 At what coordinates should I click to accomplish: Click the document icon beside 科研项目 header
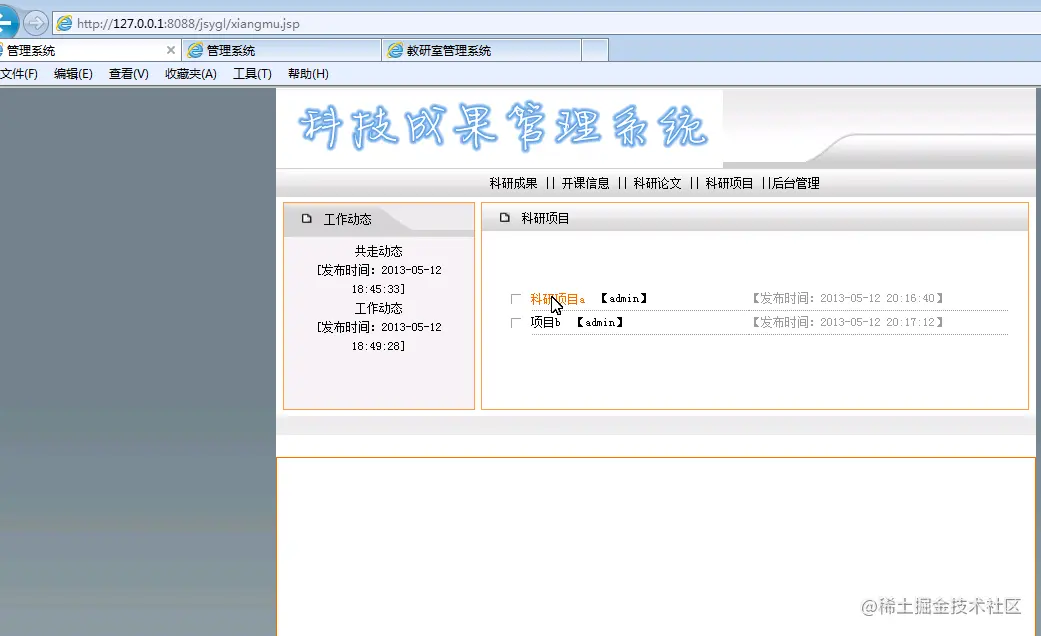pyautogui.click(x=505, y=217)
